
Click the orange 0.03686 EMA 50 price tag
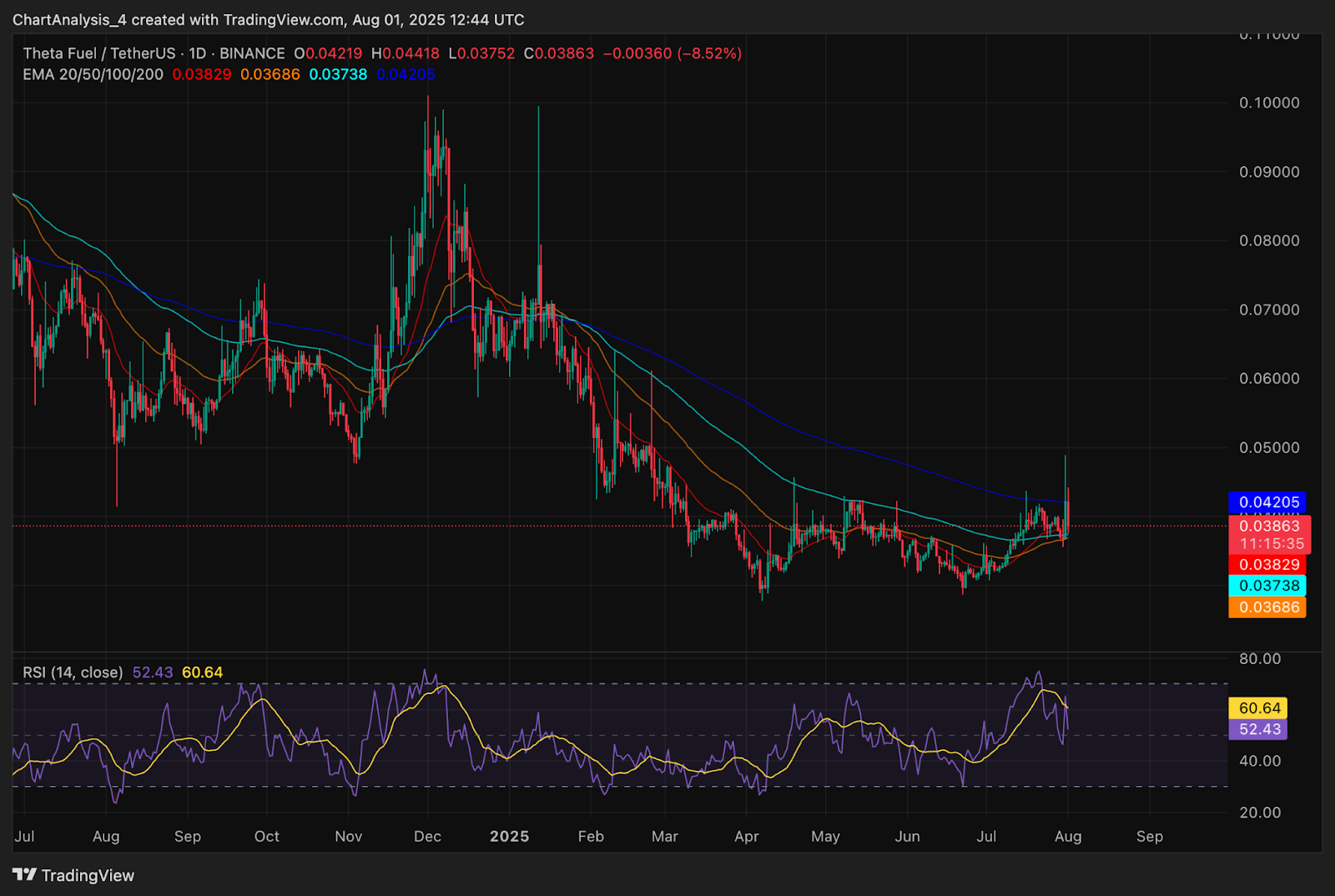pyautogui.click(x=1267, y=607)
